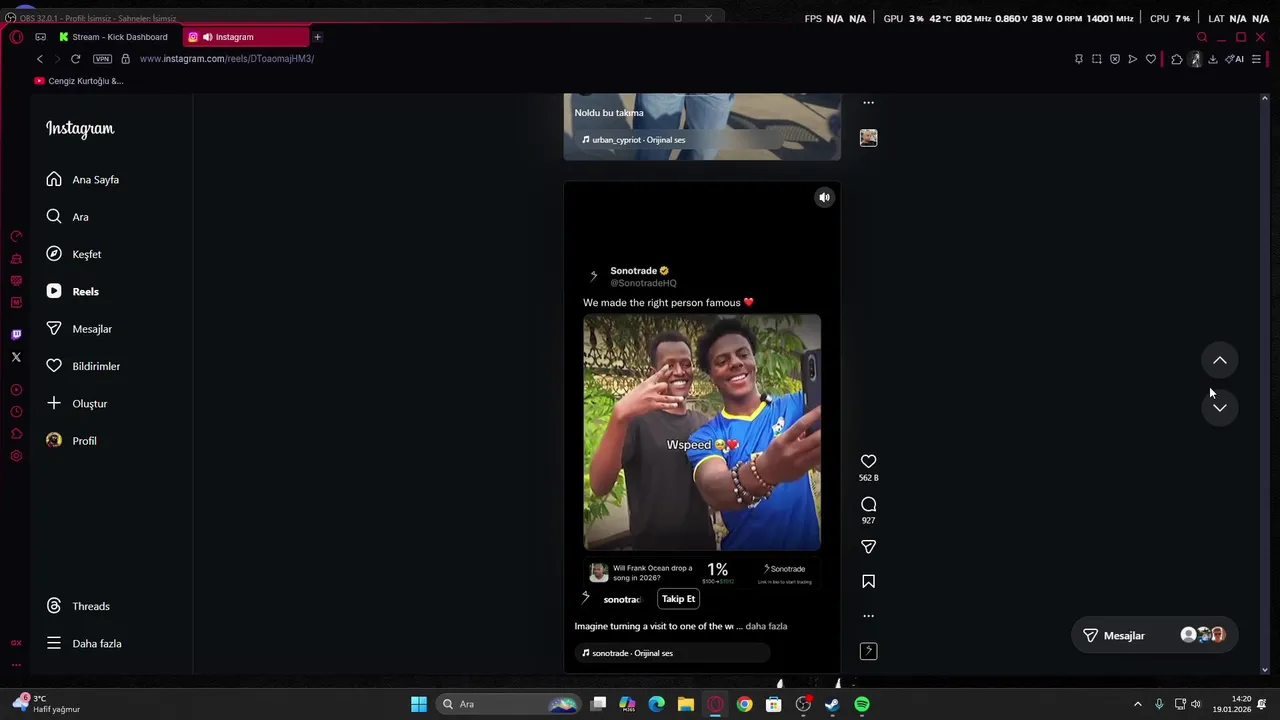This screenshot has width=1280, height=720.
Task: Switch to Stream - Kick Dashboard tab
Action: (x=113, y=37)
